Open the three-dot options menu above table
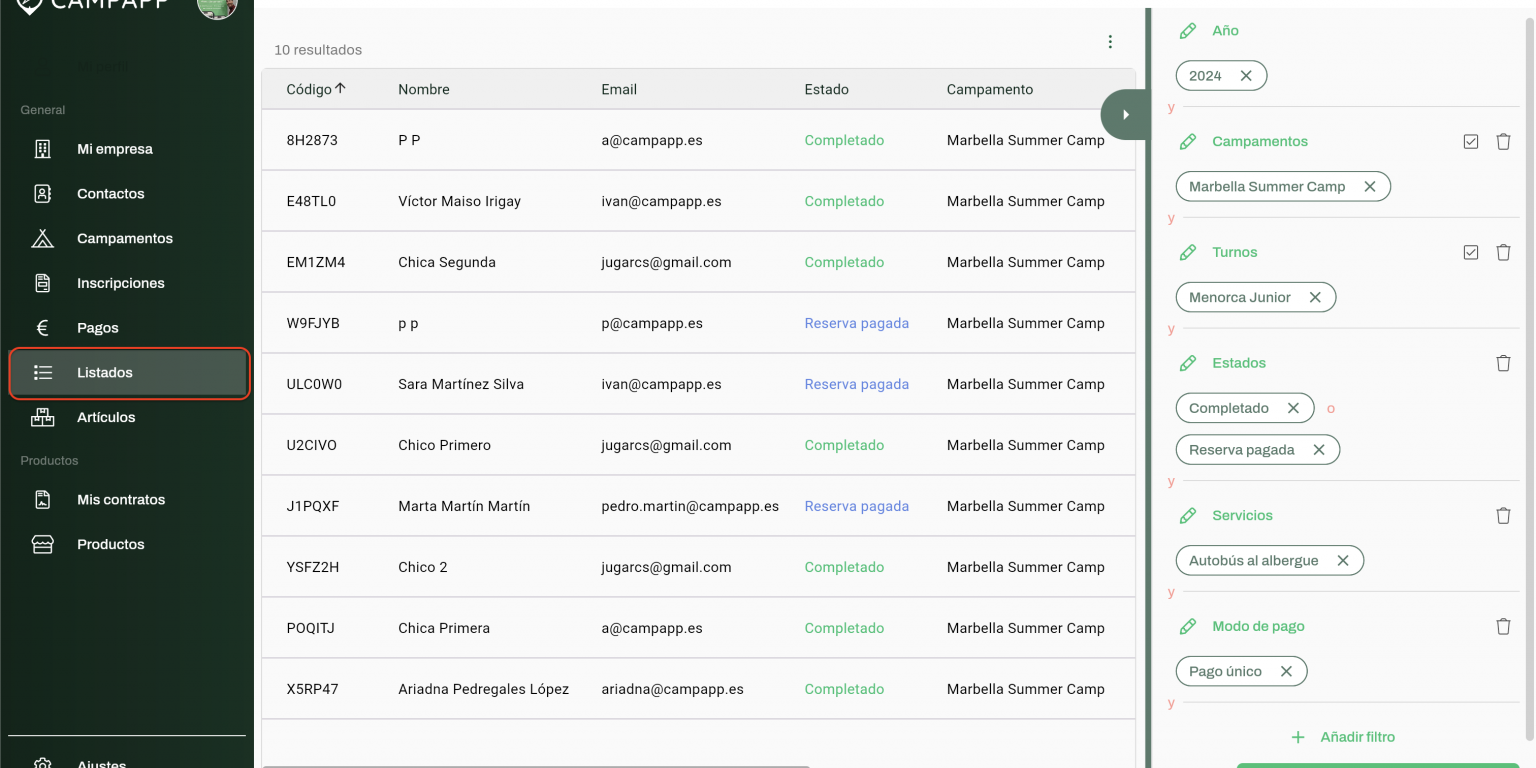This screenshot has width=1536, height=768. point(1109,42)
